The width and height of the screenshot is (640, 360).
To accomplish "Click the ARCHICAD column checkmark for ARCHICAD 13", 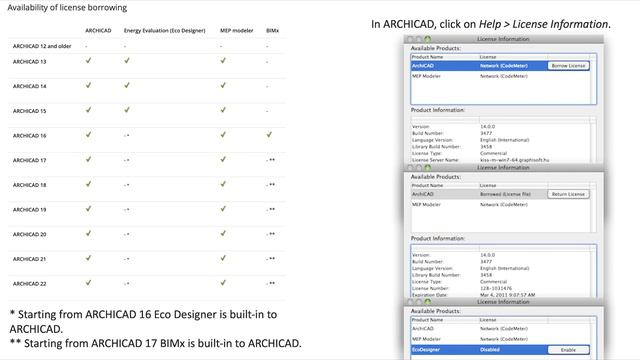I will coord(88,60).
